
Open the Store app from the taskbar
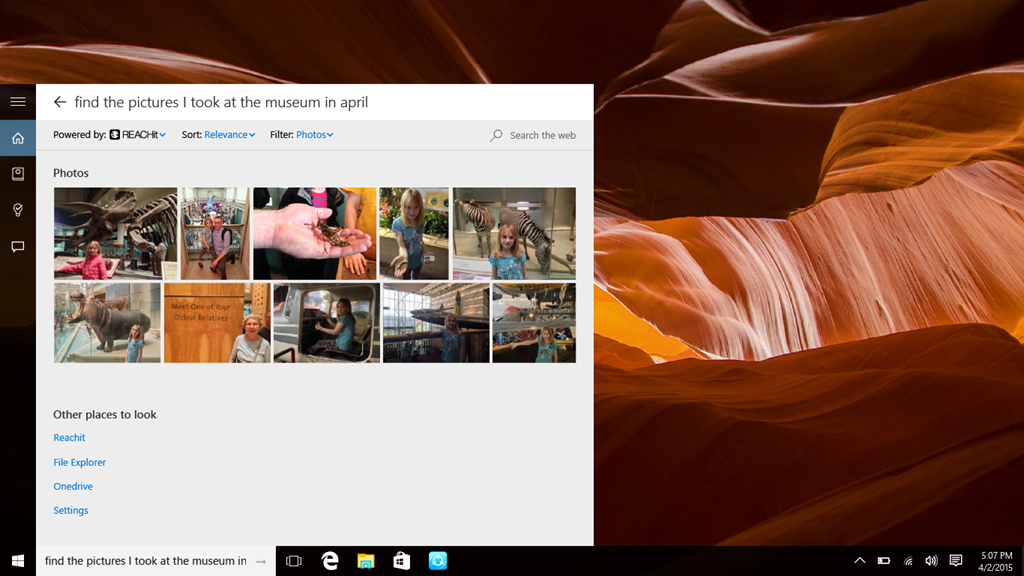point(401,561)
